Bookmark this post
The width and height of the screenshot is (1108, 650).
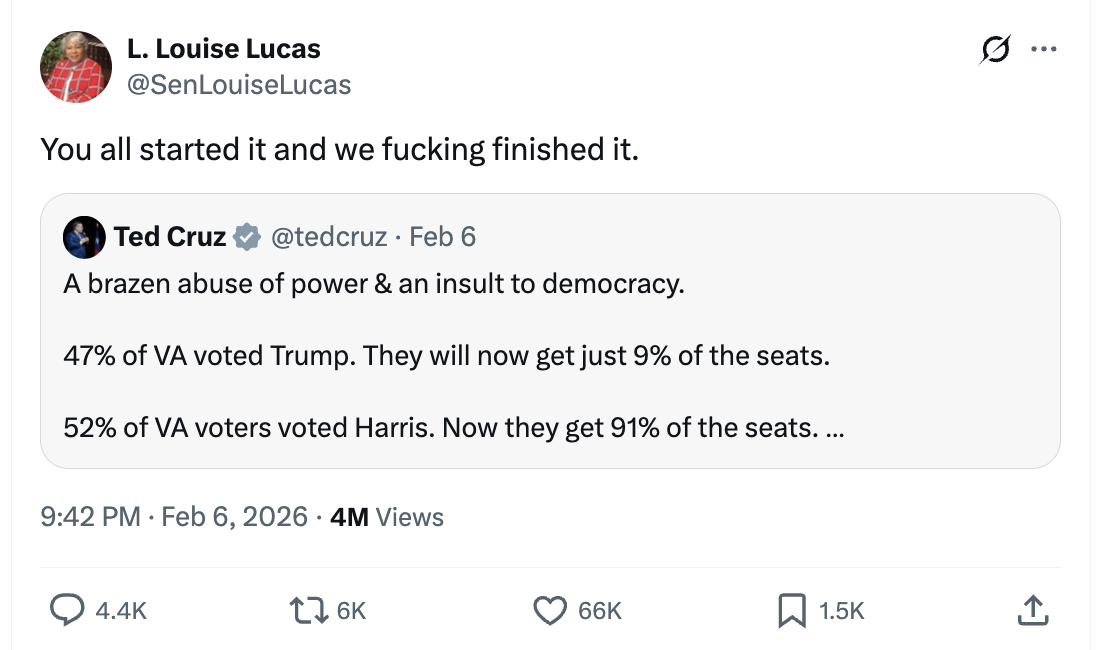point(791,609)
